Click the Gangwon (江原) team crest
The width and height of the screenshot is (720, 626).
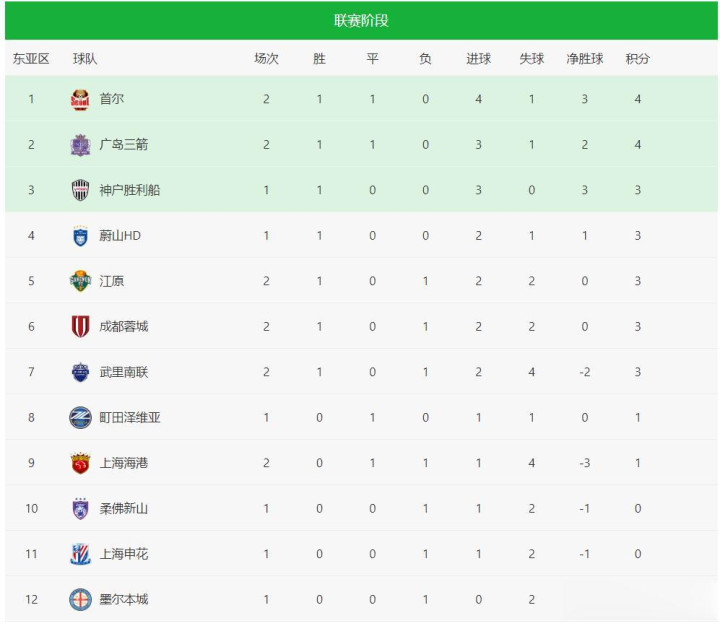[x=80, y=281]
